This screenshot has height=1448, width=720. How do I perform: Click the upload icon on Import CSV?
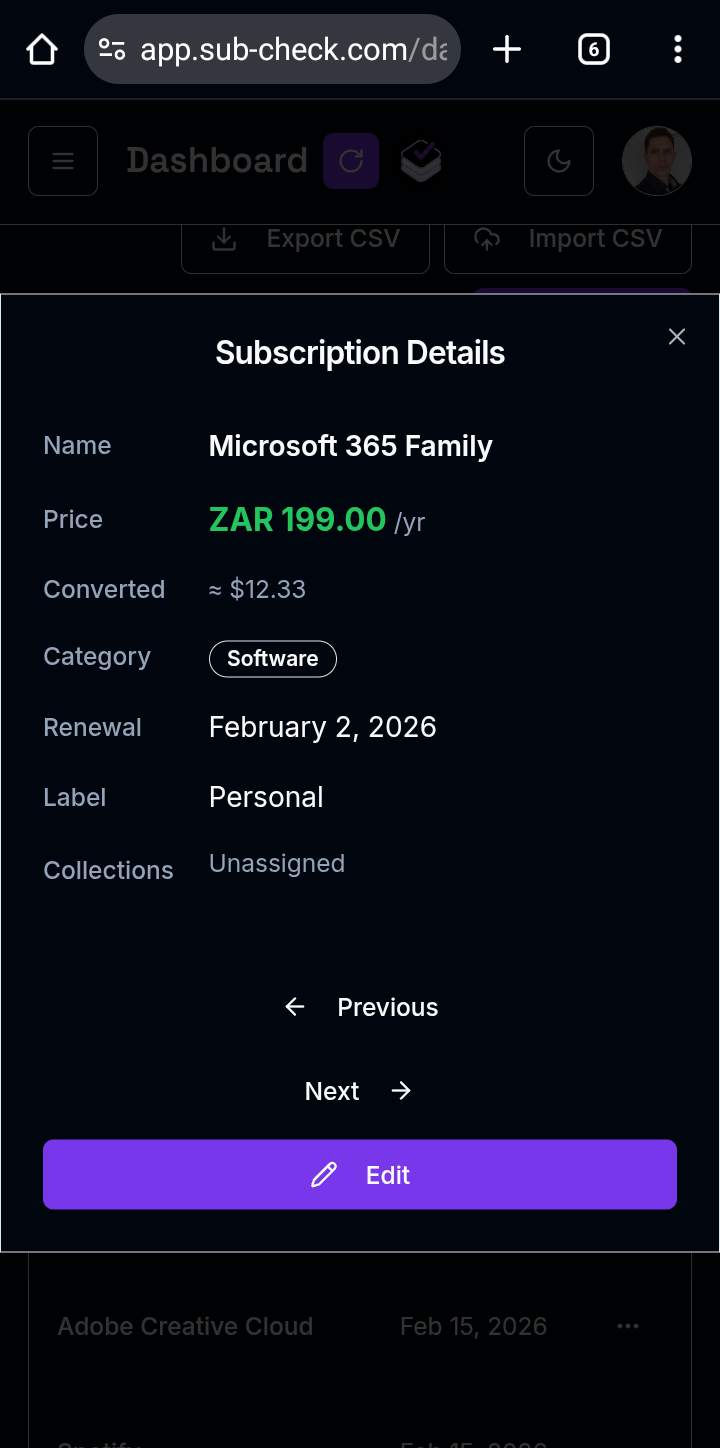point(487,238)
